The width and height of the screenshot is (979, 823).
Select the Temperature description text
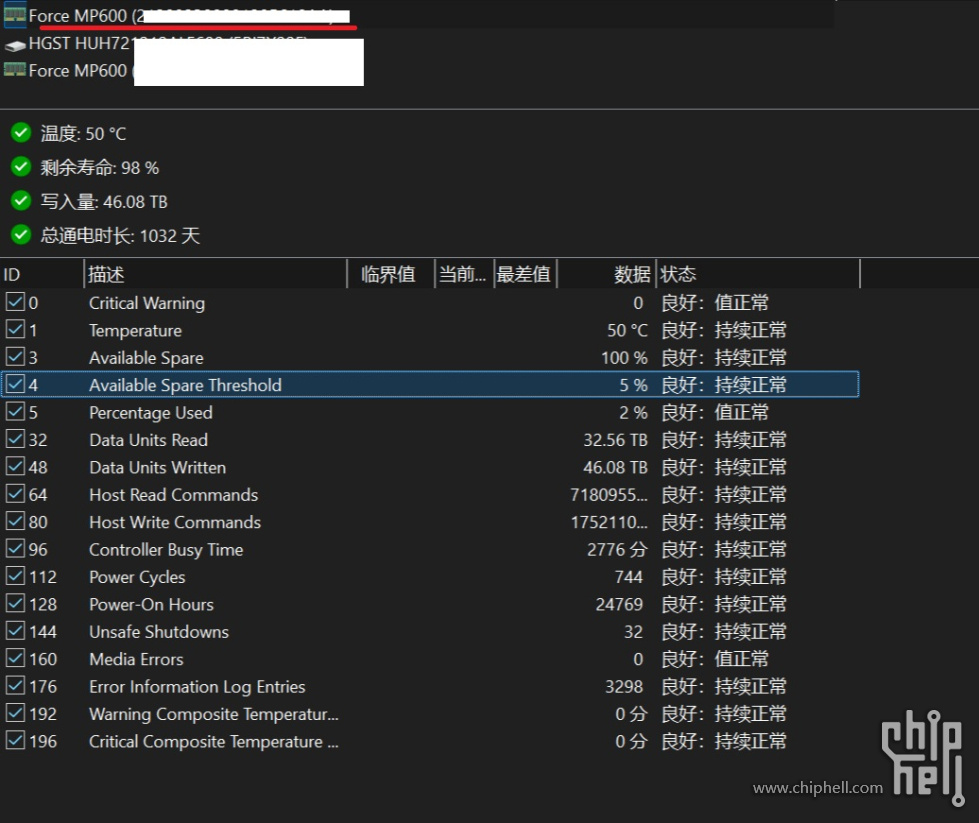click(135, 330)
